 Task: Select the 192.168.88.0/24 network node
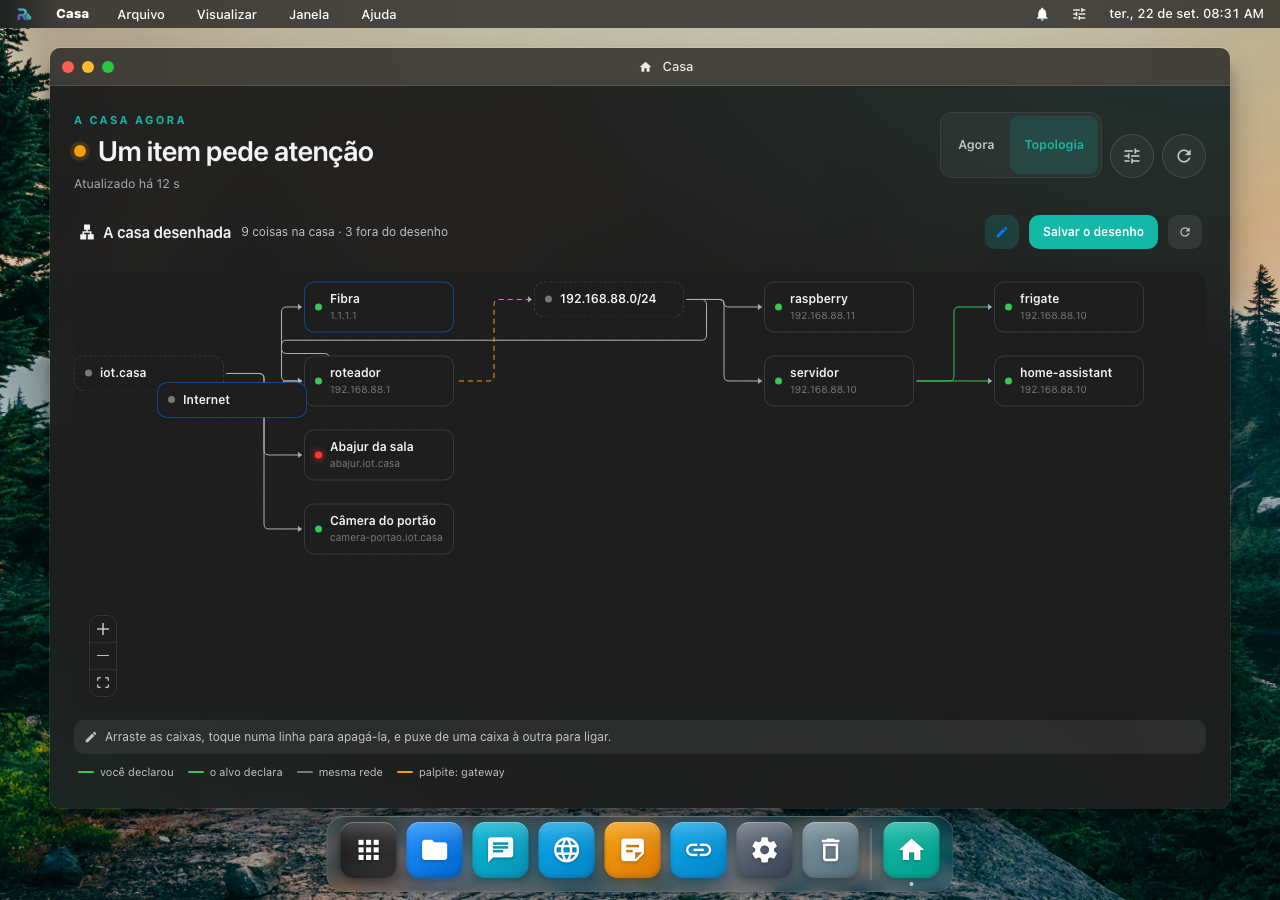(609, 299)
